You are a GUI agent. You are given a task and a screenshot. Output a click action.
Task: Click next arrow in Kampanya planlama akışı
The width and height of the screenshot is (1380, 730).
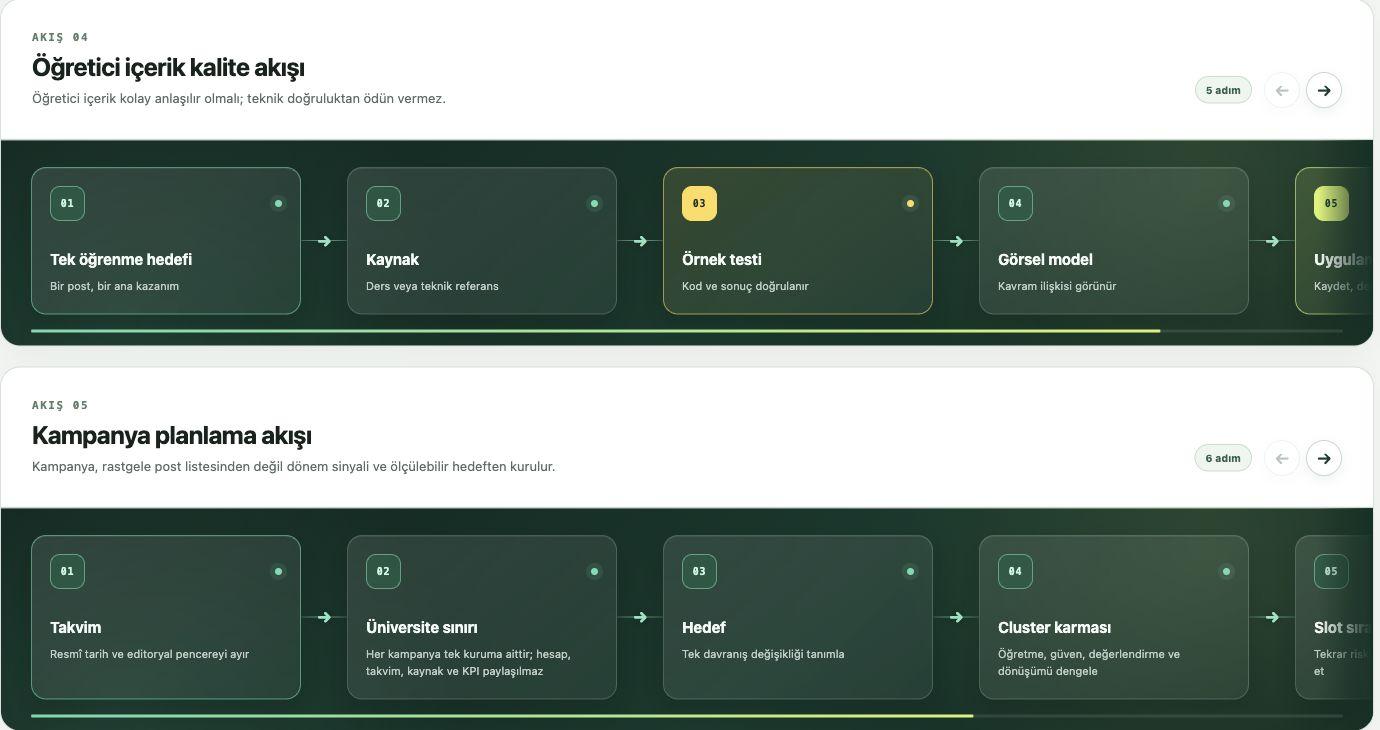pyautogui.click(x=1324, y=458)
